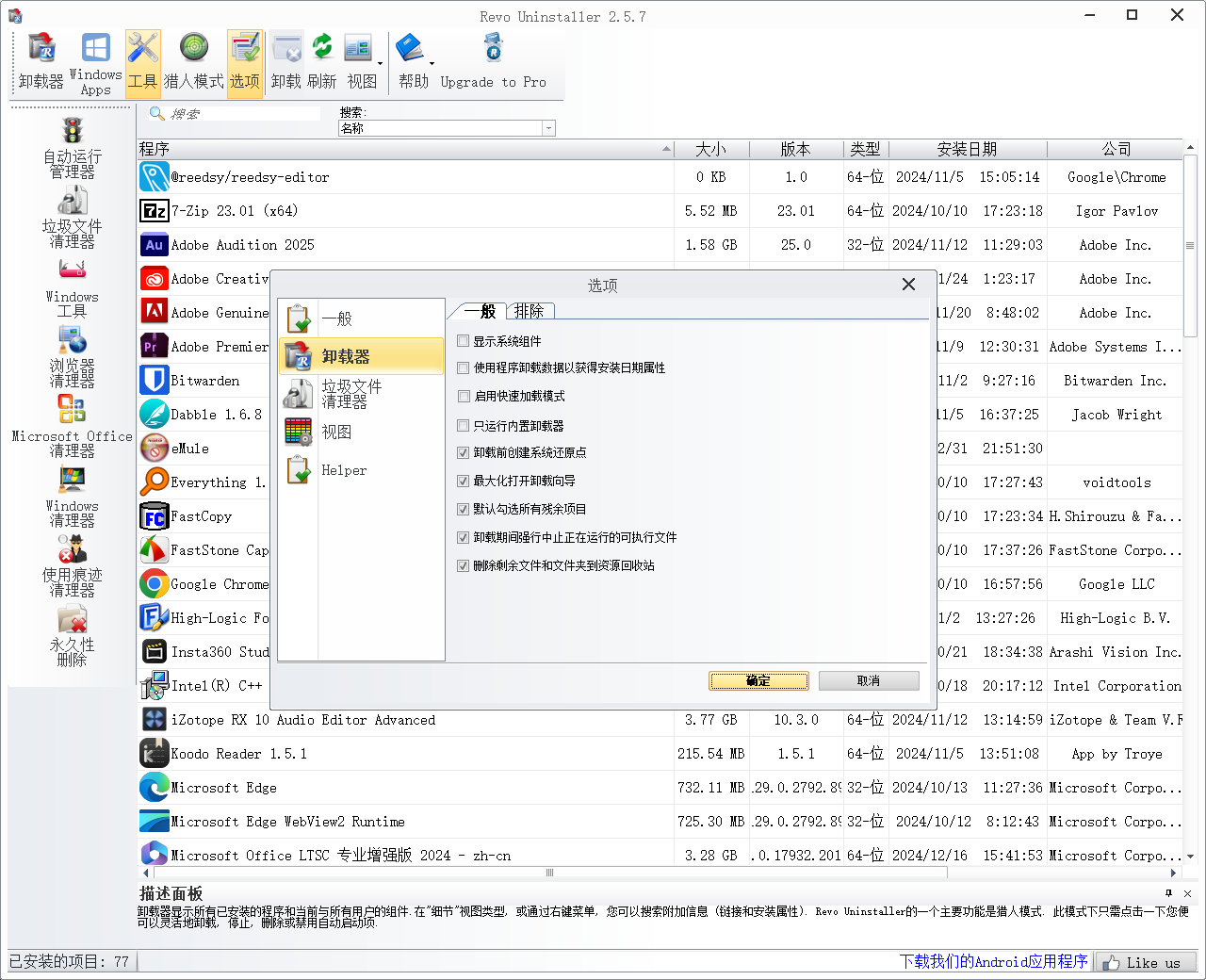The height and width of the screenshot is (980, 1206).
Task: Enable 显示系统组件 checkbox
Action: point(464,341)
